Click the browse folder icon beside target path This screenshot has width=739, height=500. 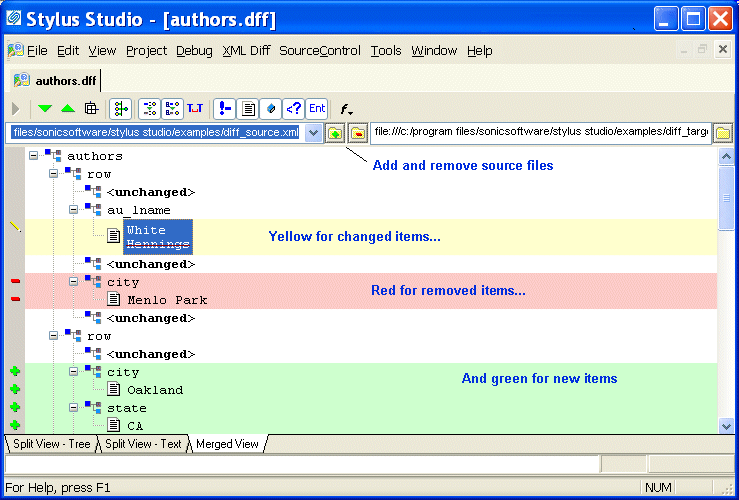coord(723,132)
